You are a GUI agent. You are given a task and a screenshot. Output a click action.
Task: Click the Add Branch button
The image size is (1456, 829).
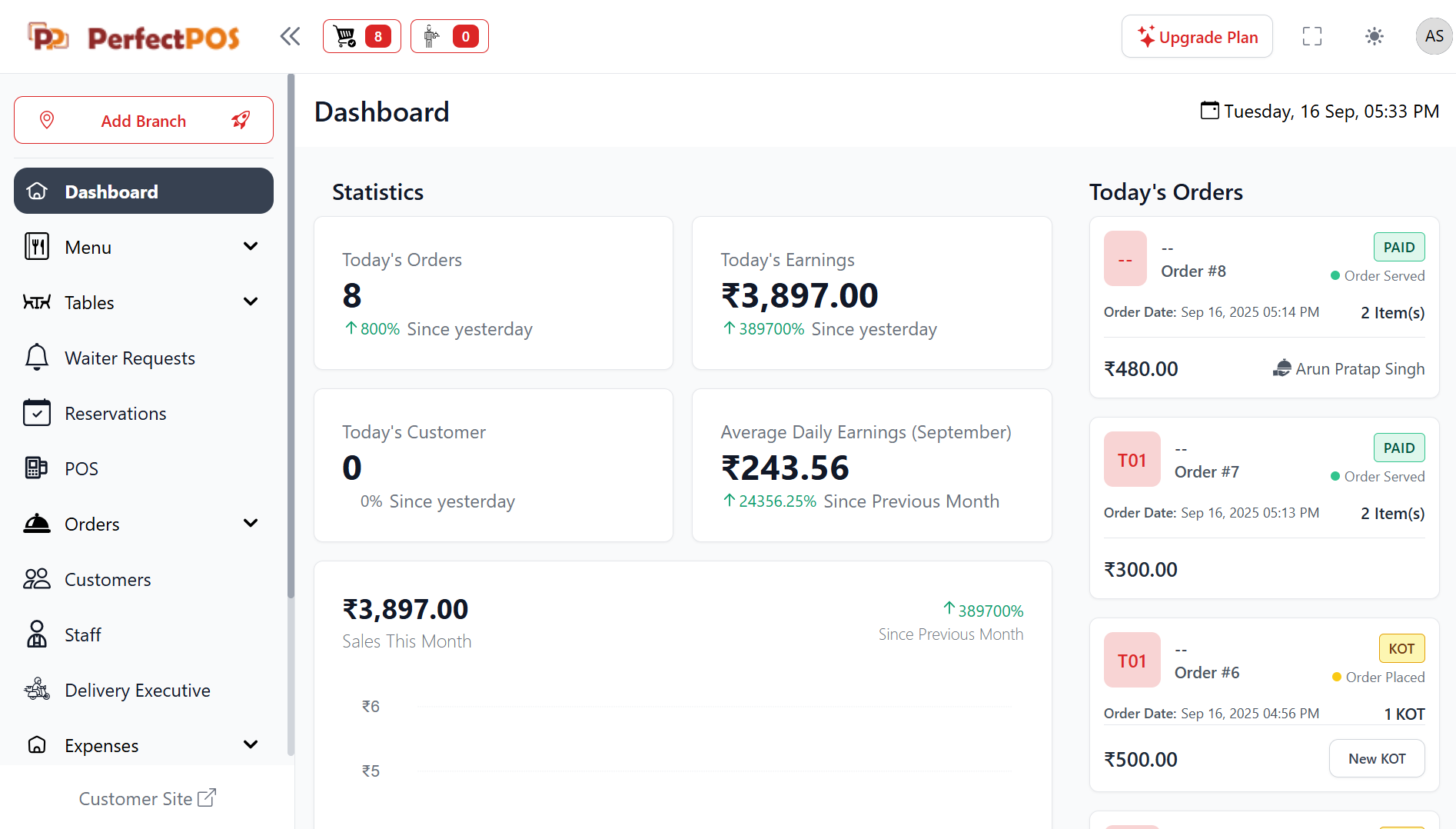point(144,121)
